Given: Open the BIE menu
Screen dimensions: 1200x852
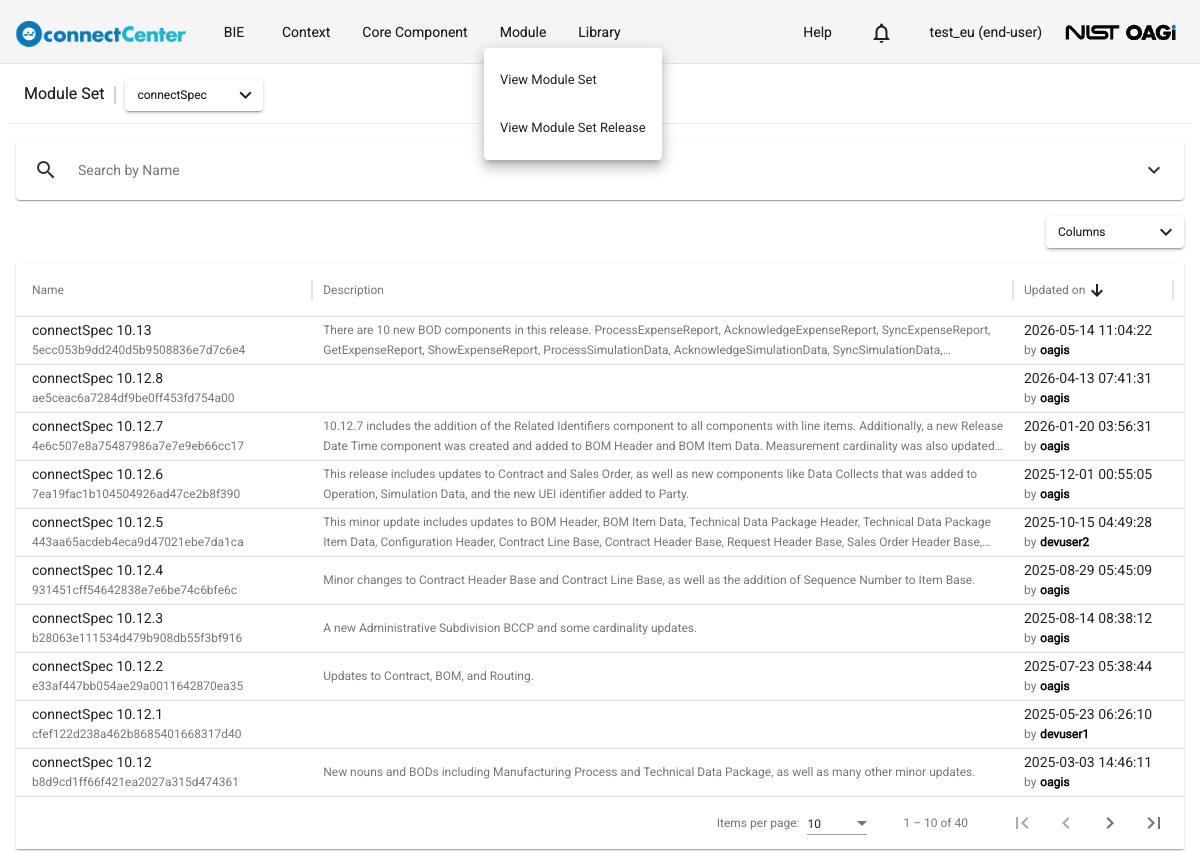Looking at the screenshot, I should coord(234,32).
